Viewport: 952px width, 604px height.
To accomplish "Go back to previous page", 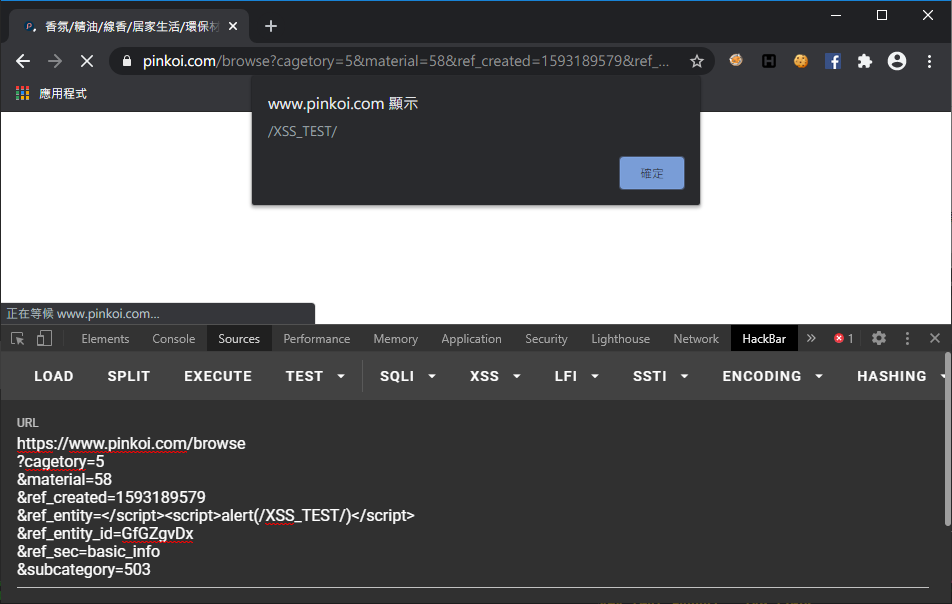I will pyautogui.click(x=23, y=61).
